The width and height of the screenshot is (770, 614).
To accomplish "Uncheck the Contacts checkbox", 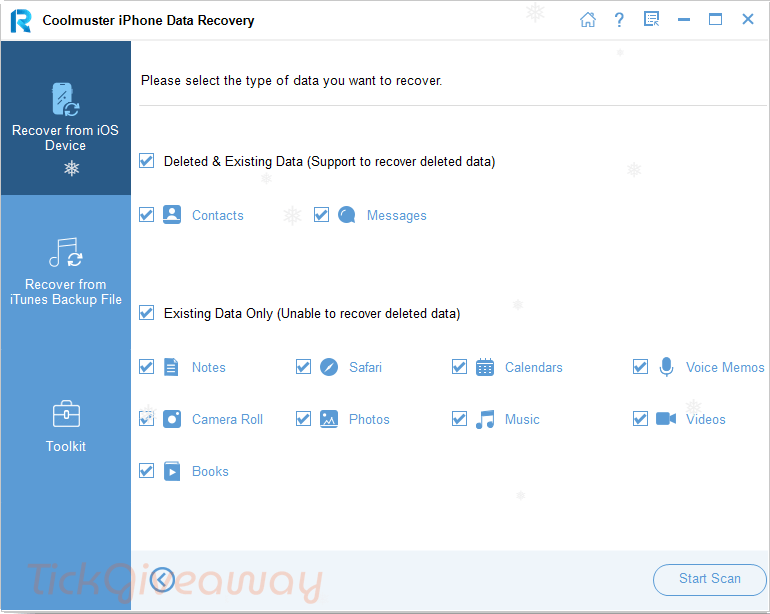I will [146, 215].
